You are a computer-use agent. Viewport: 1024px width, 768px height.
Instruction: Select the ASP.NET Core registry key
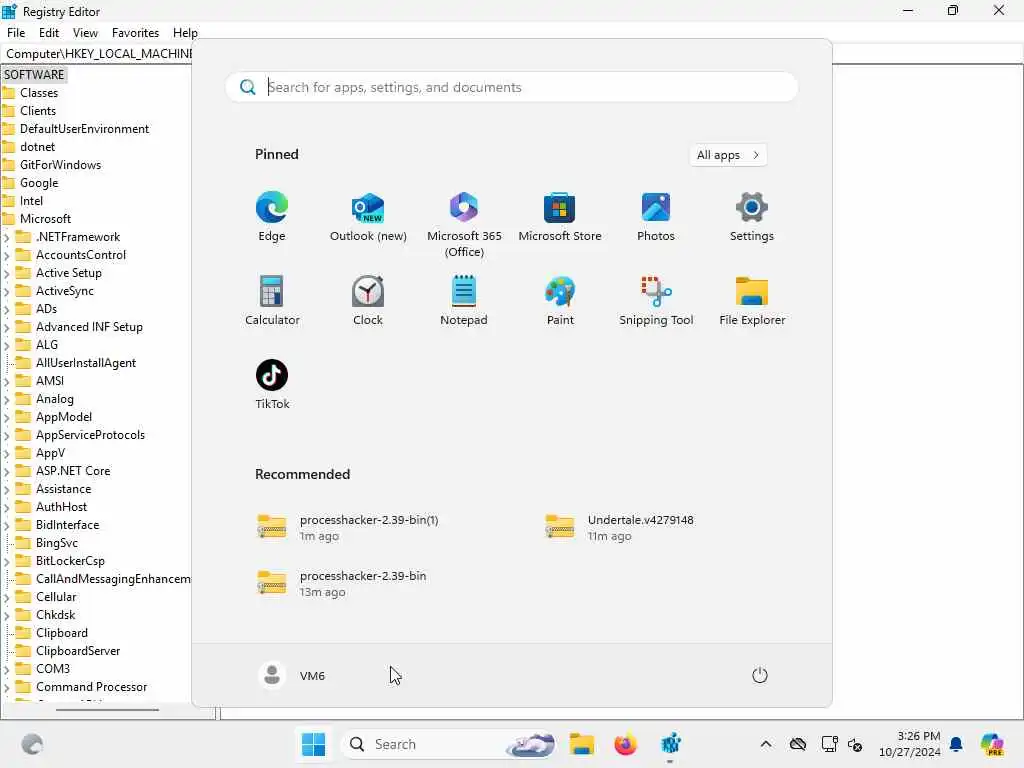72,471
